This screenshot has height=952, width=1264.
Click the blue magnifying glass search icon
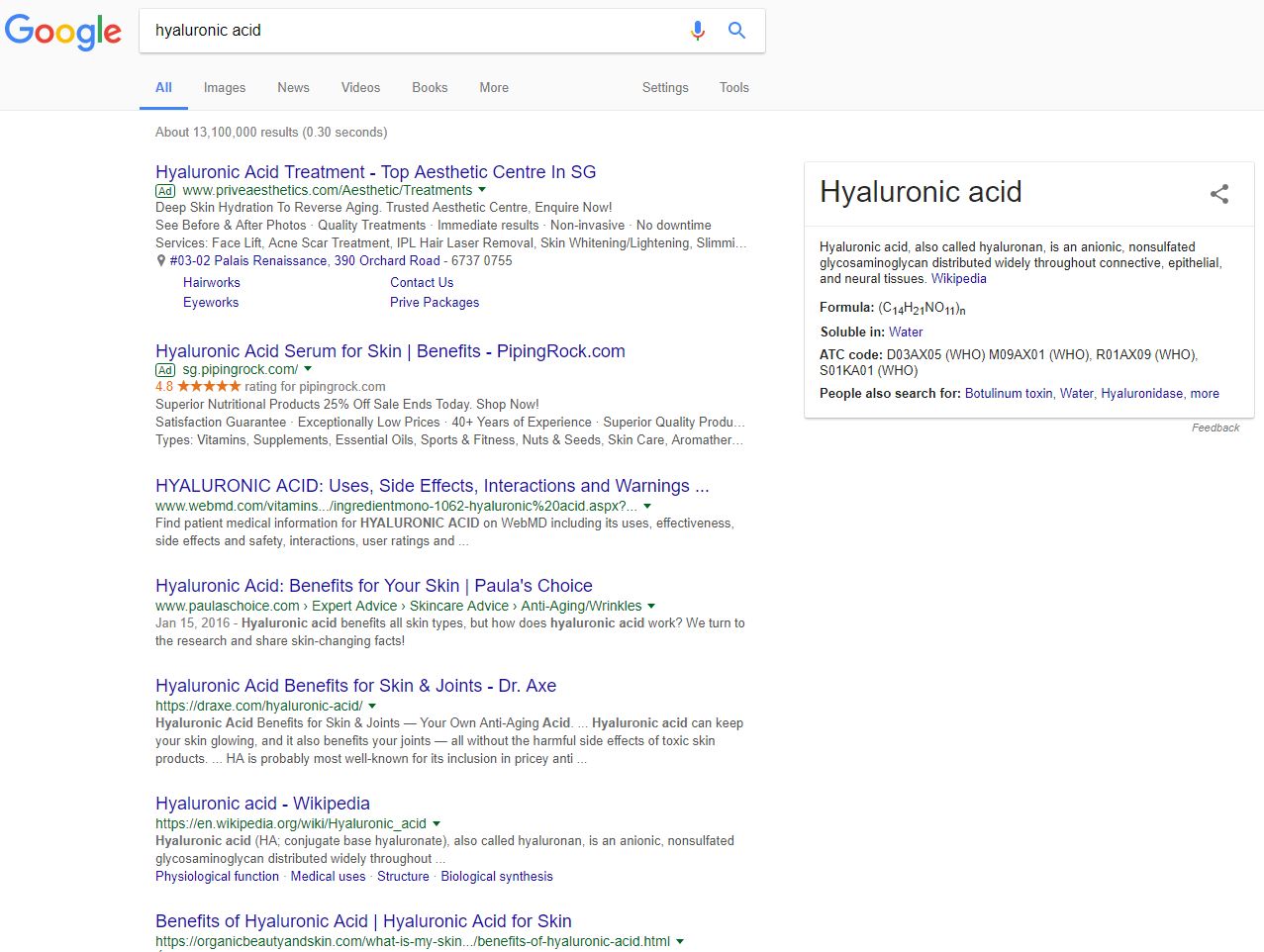pyautogui.click(x=736, y=31)
